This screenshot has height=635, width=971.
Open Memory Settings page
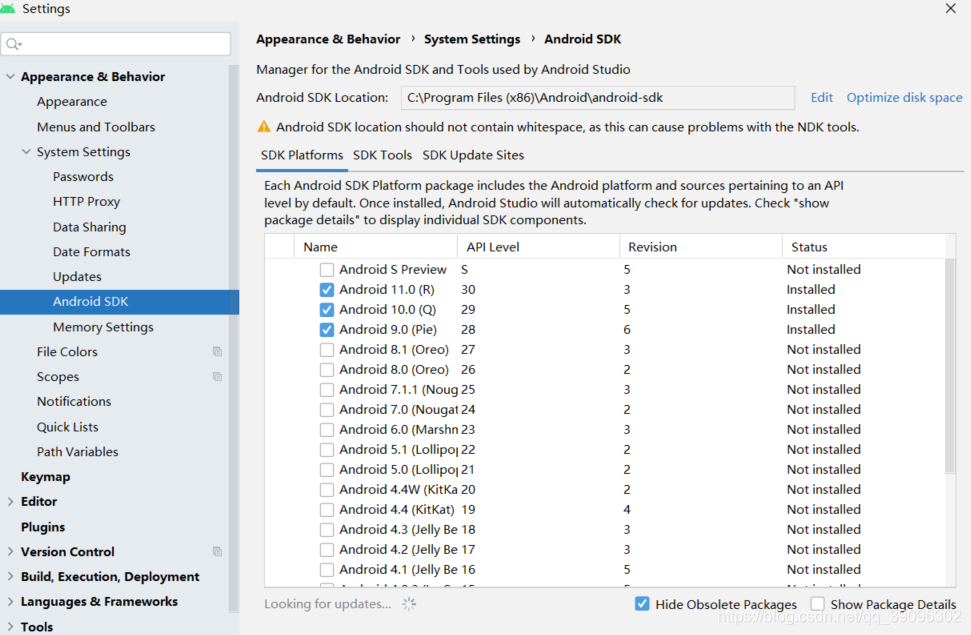[x=103, y=327]
